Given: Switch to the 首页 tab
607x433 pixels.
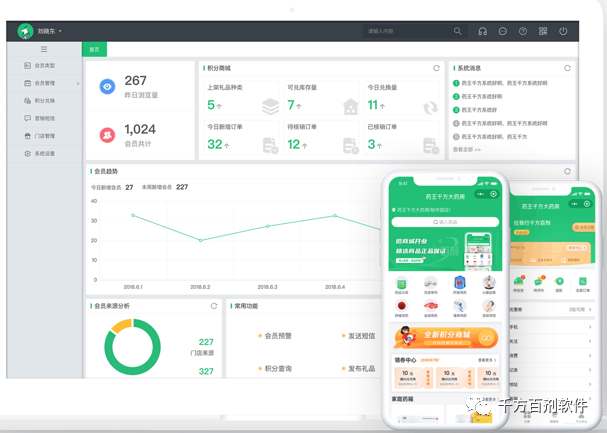Looking at the screenshot, I should 94,49.
